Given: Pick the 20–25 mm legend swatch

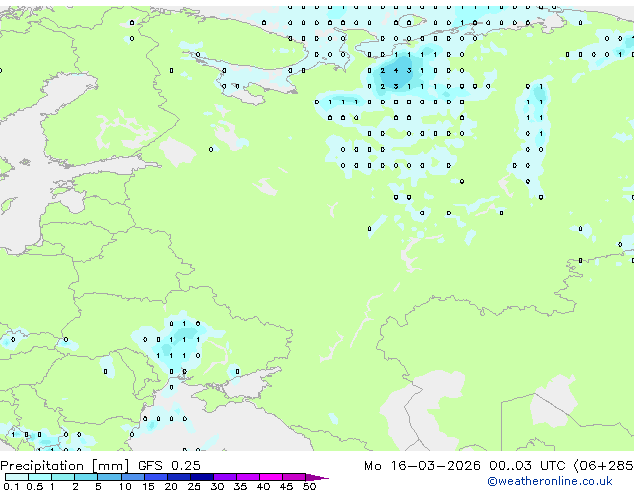Looking at the screenshot, I should (178, 477).
